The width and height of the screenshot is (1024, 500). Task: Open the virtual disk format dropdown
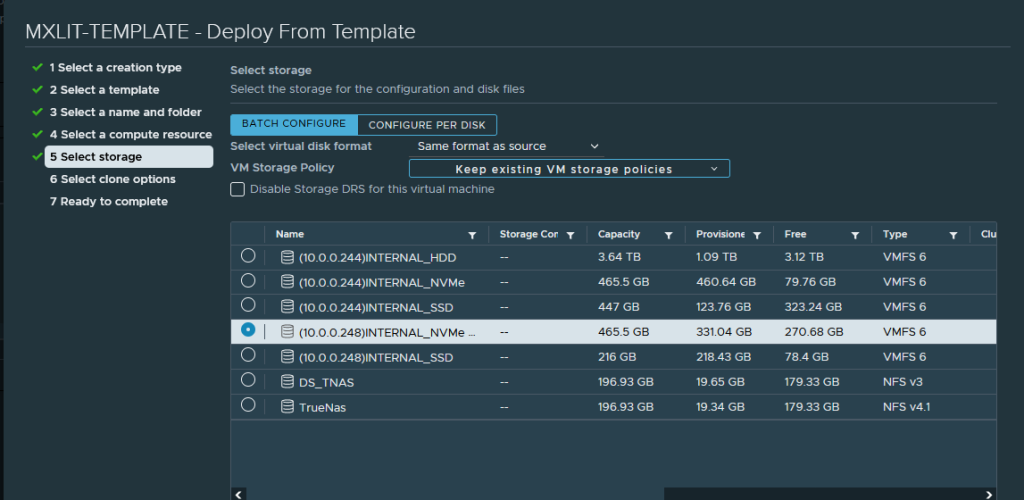click(508, 147)
